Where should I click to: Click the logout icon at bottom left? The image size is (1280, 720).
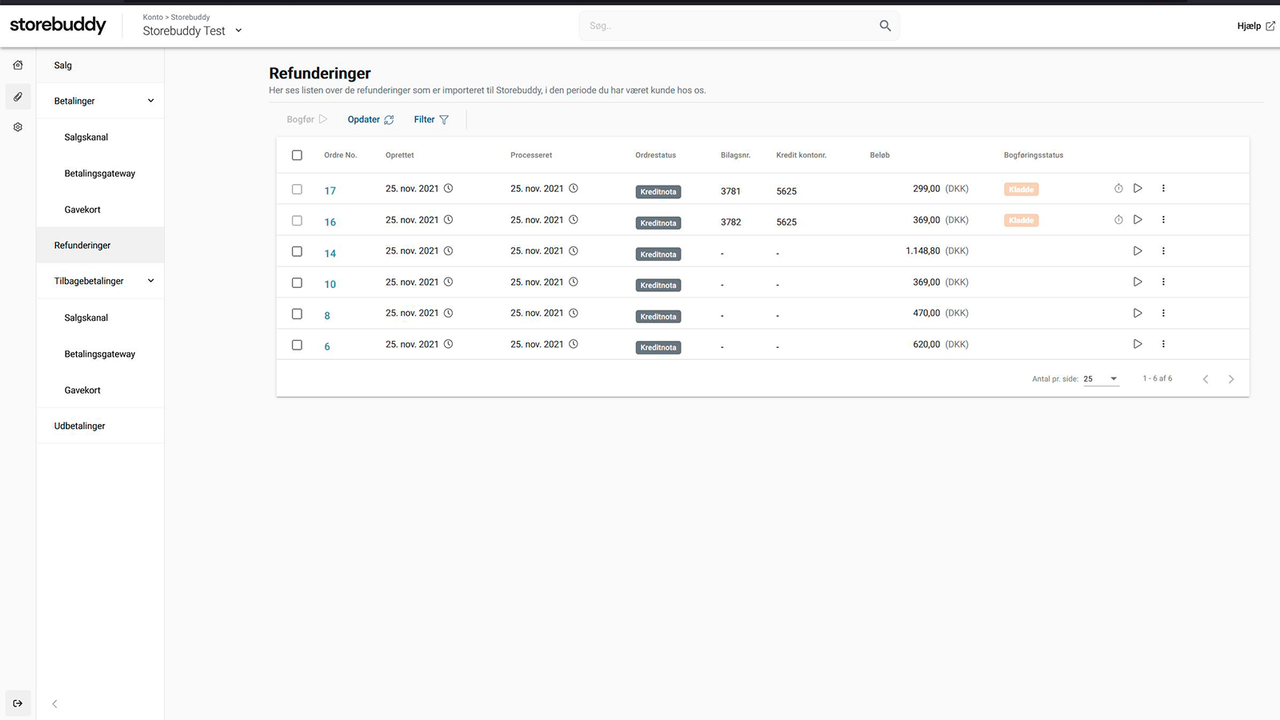click(x=17, y=703)
